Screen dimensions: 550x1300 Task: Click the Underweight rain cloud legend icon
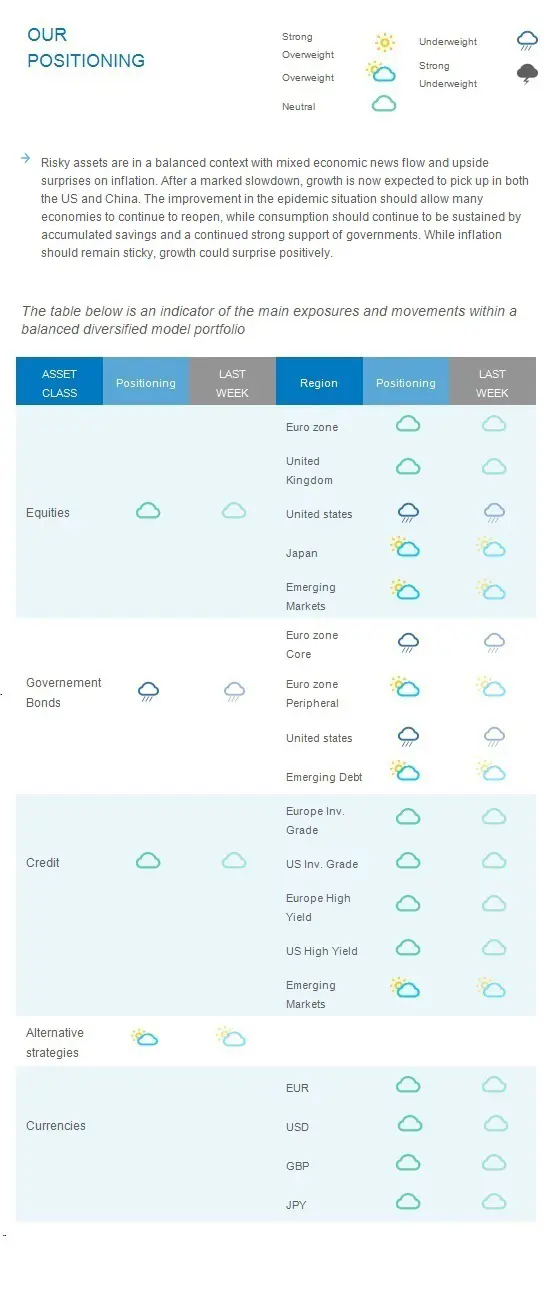click(527, 40)
